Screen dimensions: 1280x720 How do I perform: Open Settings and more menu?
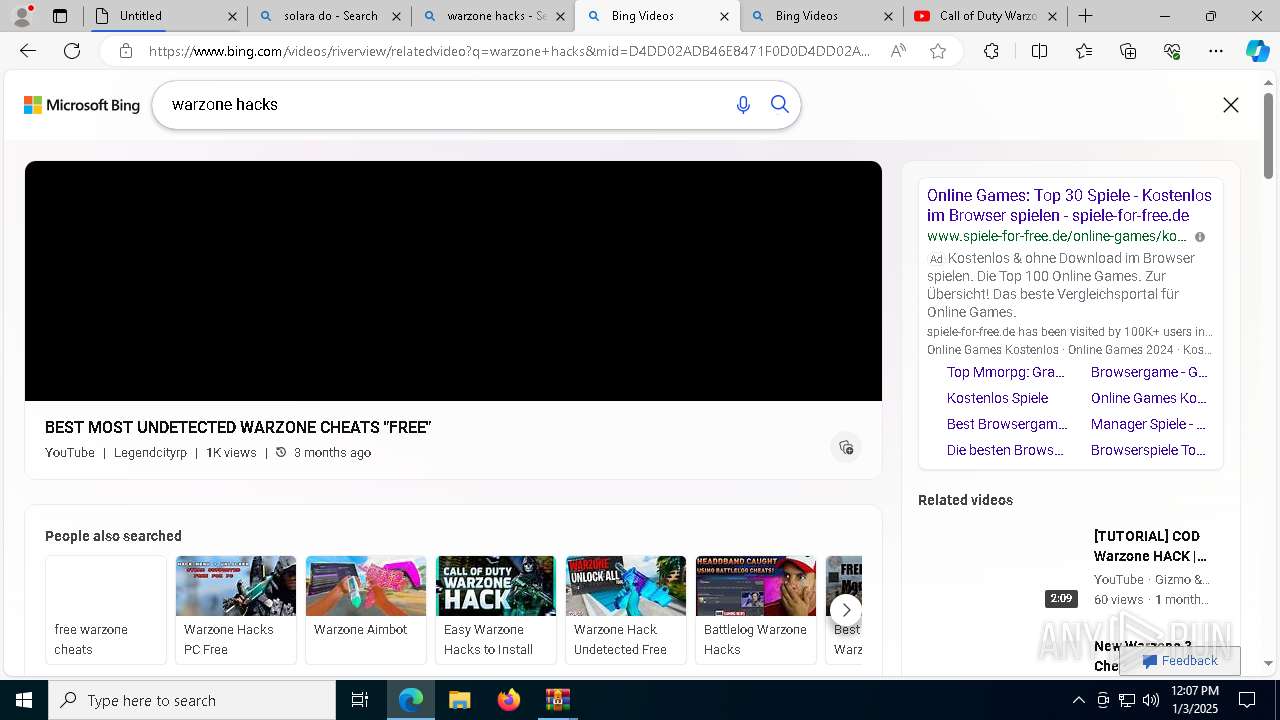(x=1216, y=51)
